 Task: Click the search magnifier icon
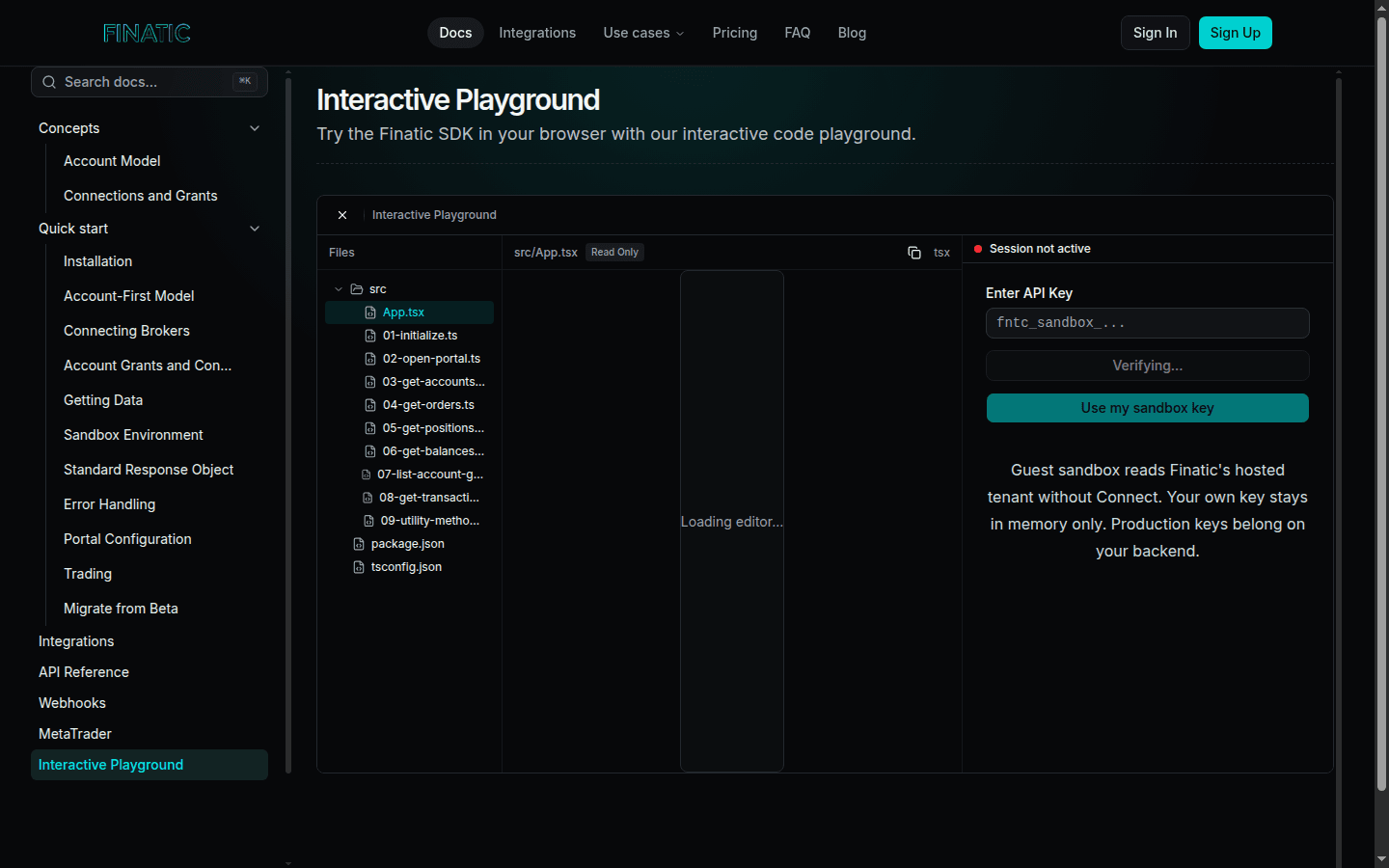coord(49,82)
